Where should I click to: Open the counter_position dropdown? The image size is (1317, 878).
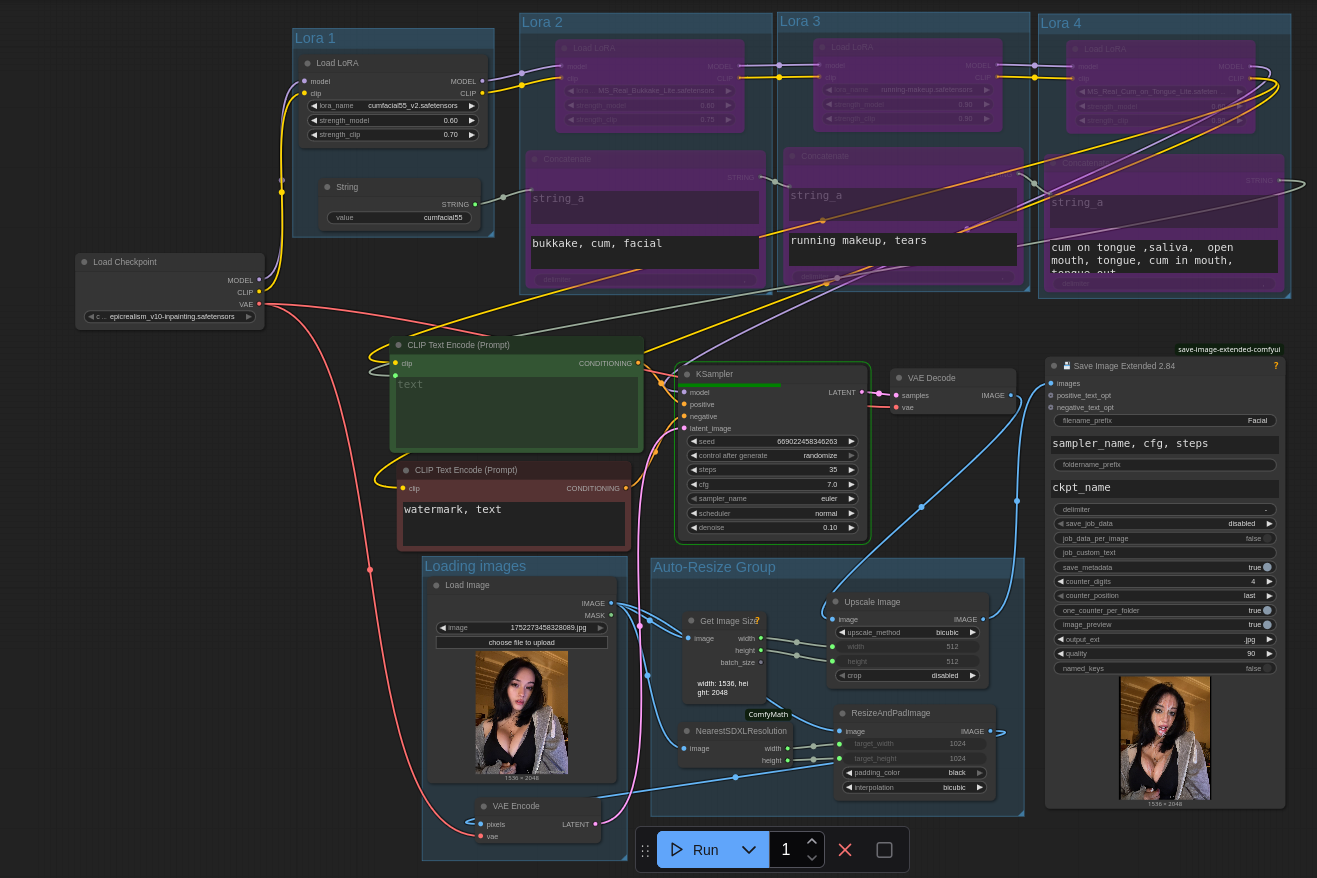(x=1165, y=595)
